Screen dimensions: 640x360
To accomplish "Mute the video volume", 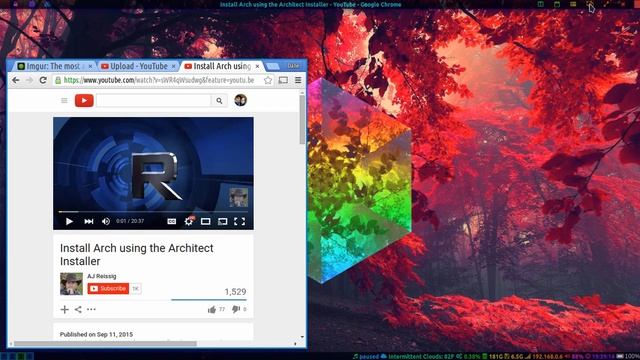I will 106,221.
